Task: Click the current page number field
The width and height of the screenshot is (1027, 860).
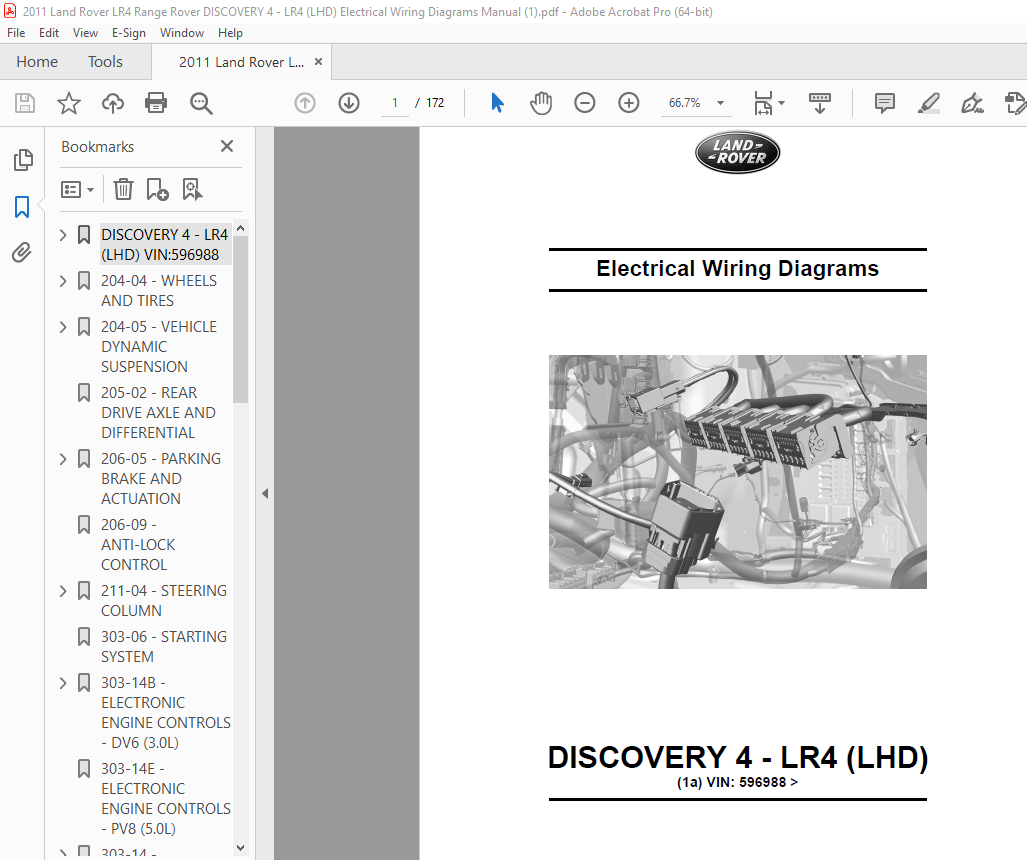Action: tap(395, 103)
